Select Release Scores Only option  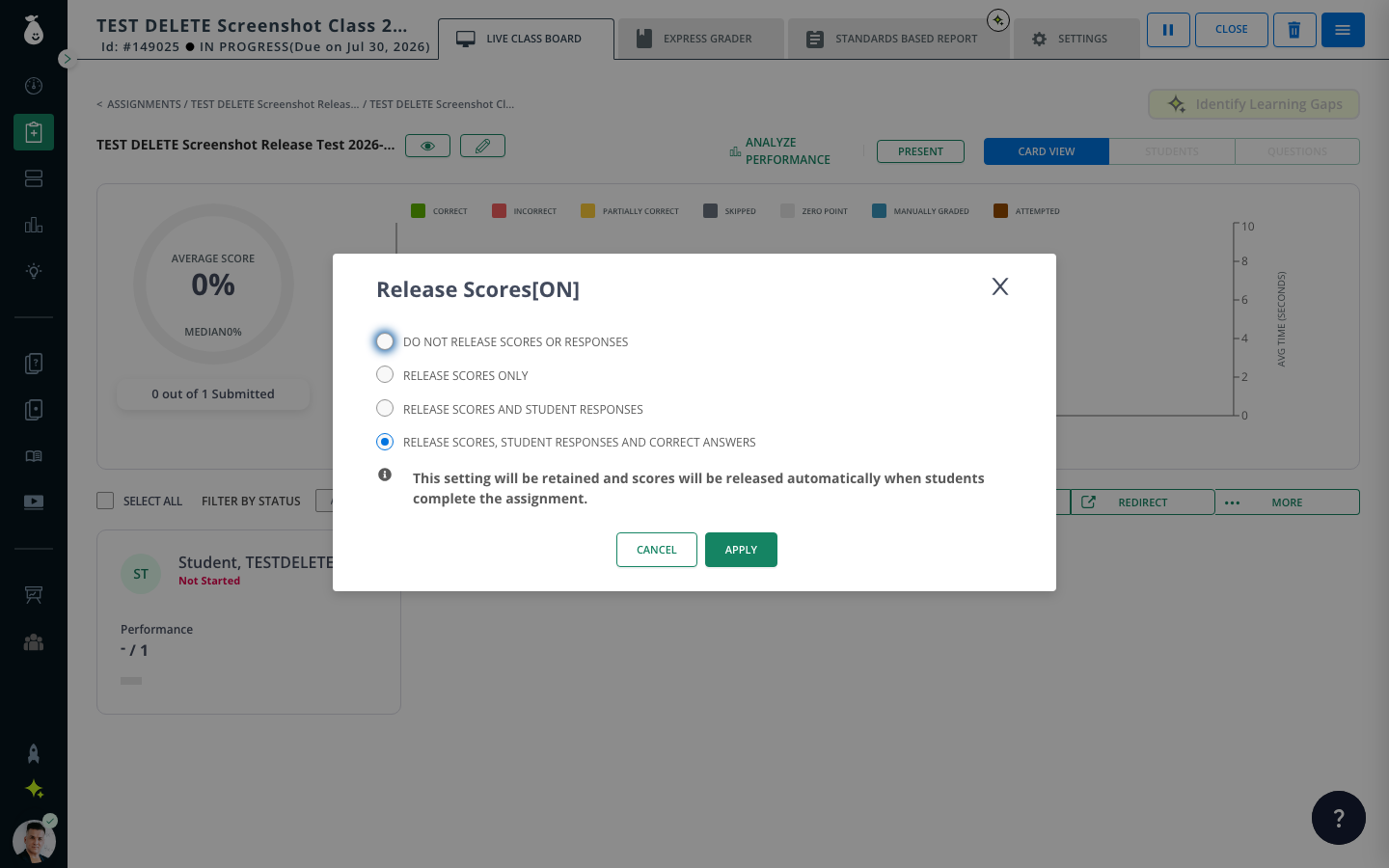[x=385, y=374]
